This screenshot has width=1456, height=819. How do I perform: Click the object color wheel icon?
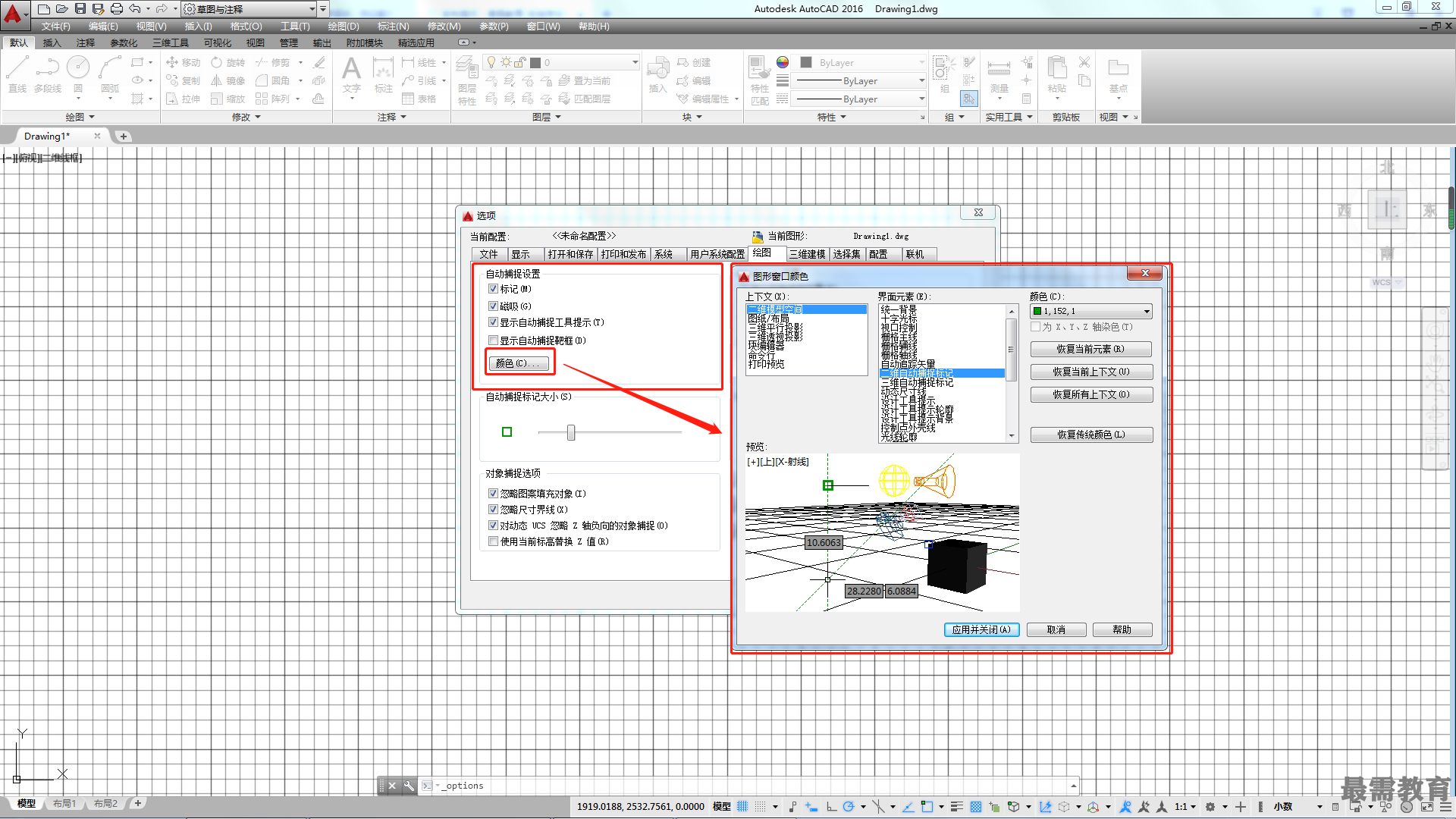pyautogui.click(x=782, y=62)
